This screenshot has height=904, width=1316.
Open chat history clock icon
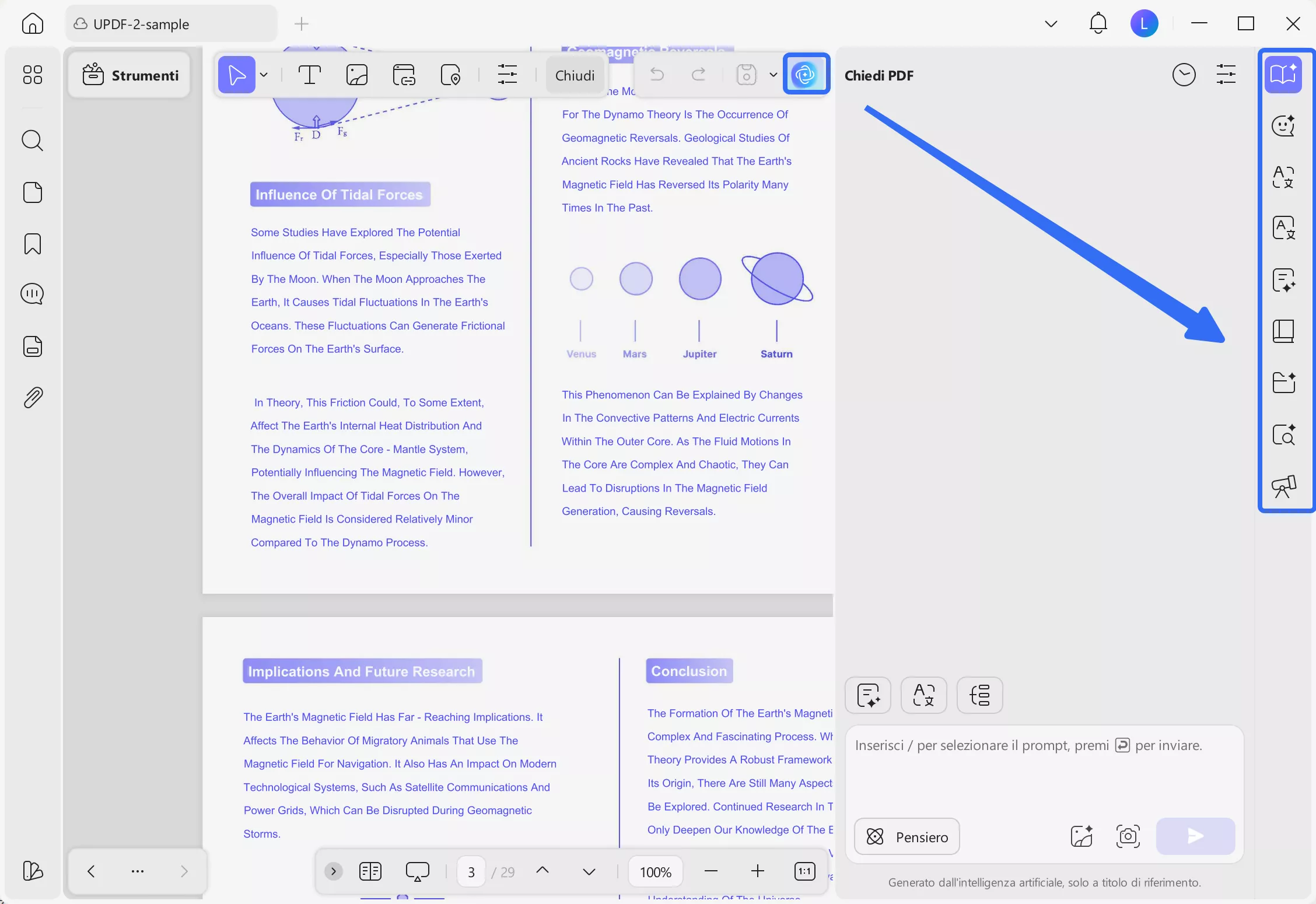click(1184, 75)
